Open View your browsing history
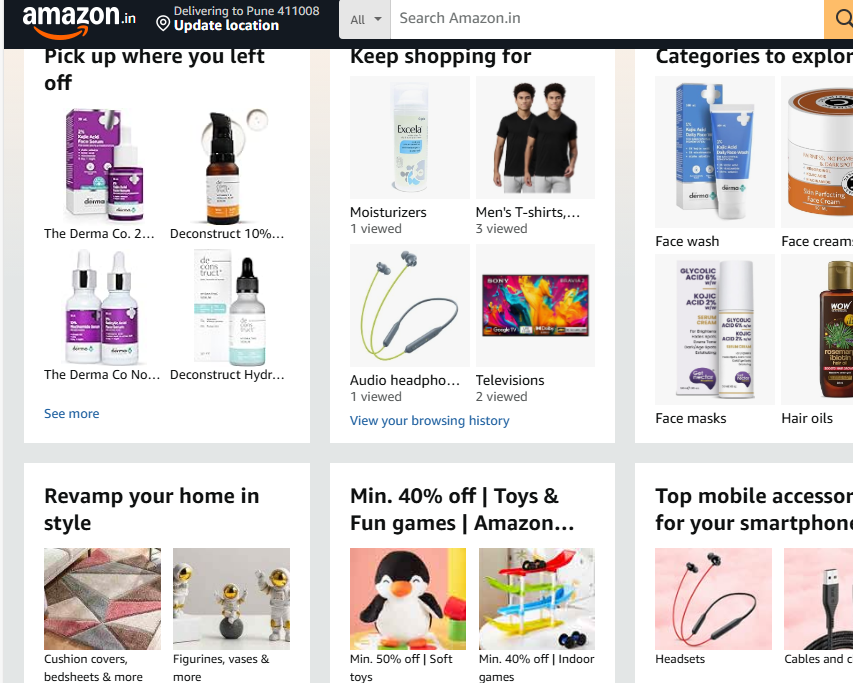The image size is (853, 683). (x=430, y=420)
